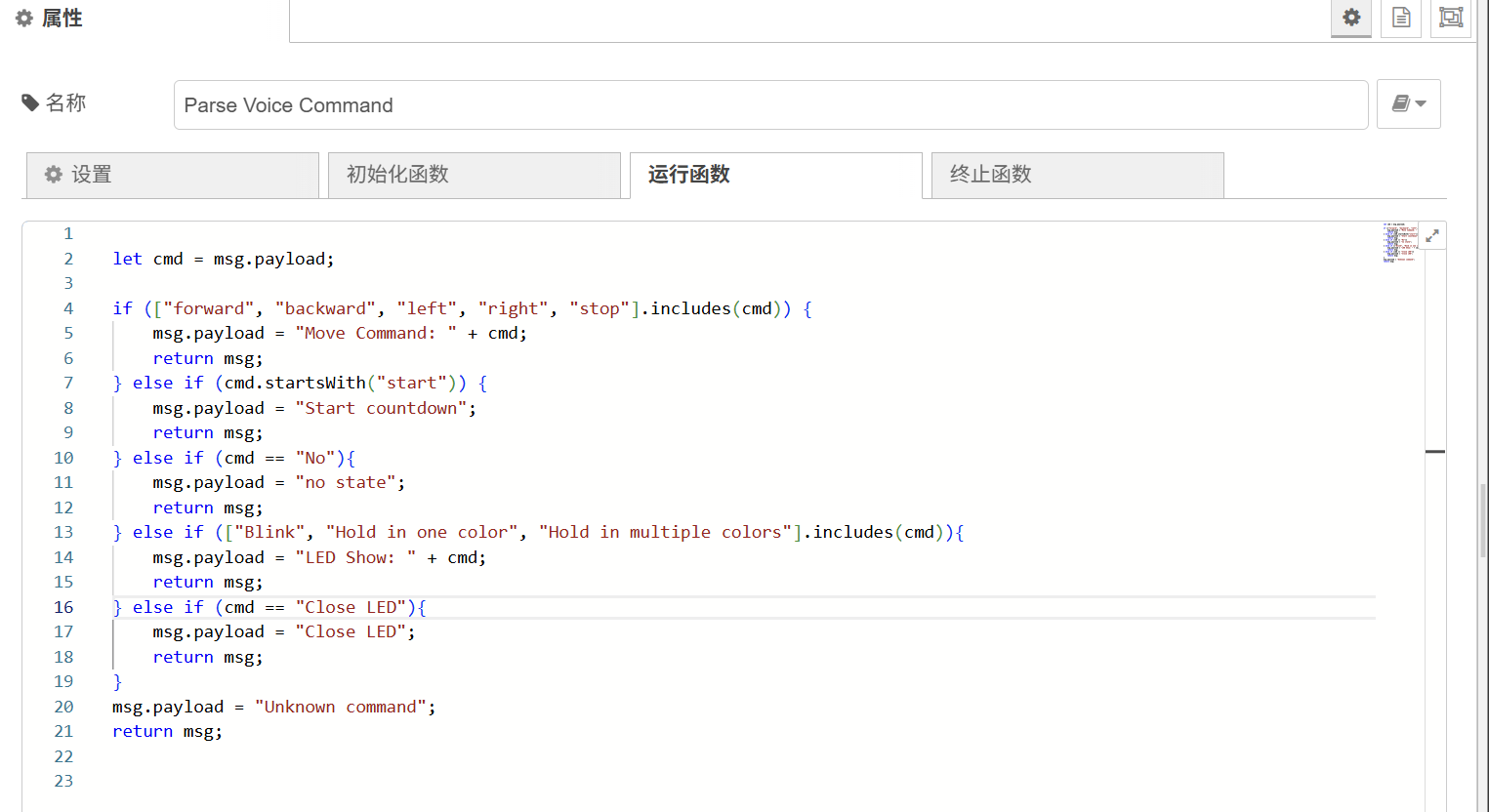Click the gear icon in the 属性 header

coord(23,17)
